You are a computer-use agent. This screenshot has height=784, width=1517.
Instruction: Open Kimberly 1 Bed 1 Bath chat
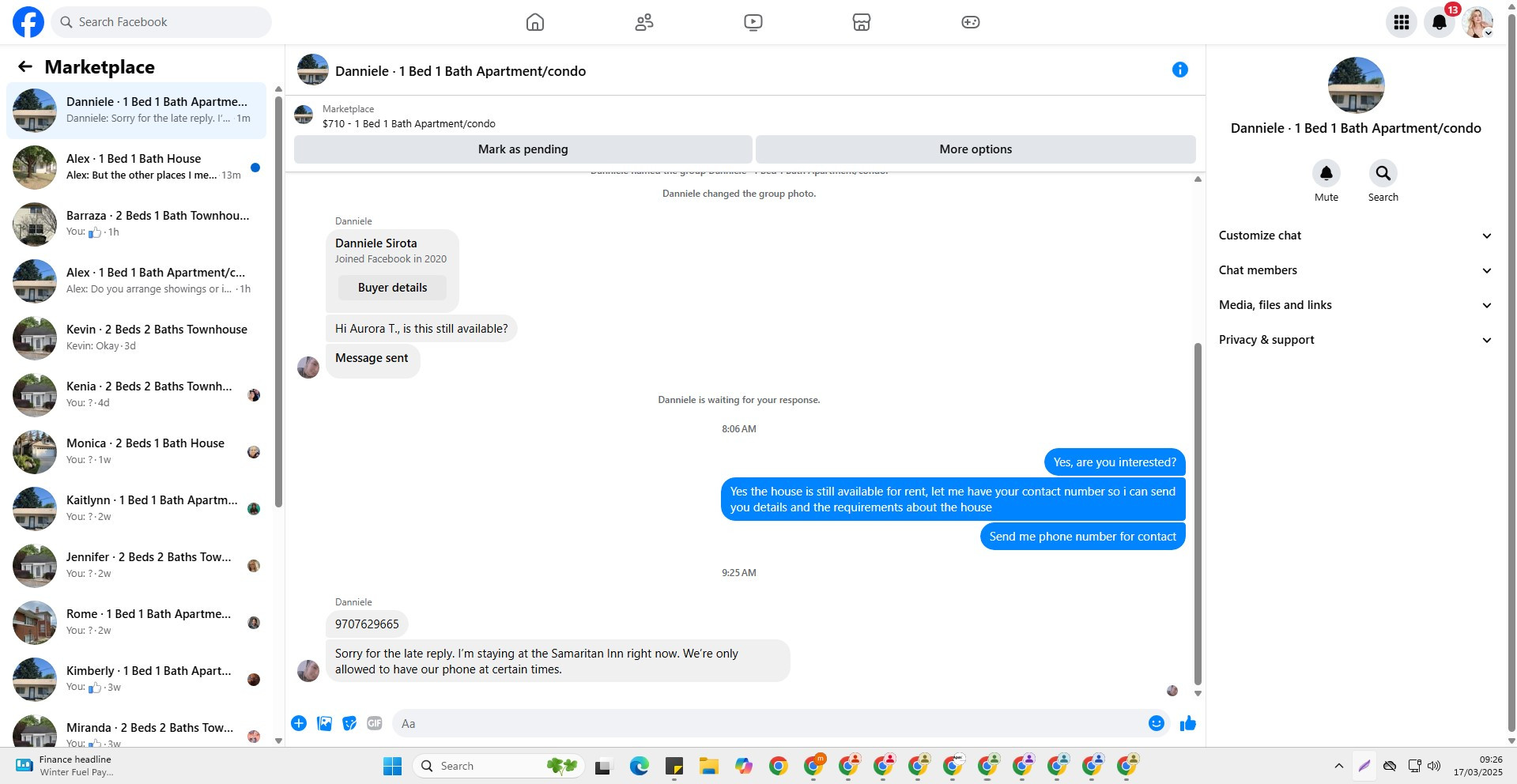click(136, 680)
